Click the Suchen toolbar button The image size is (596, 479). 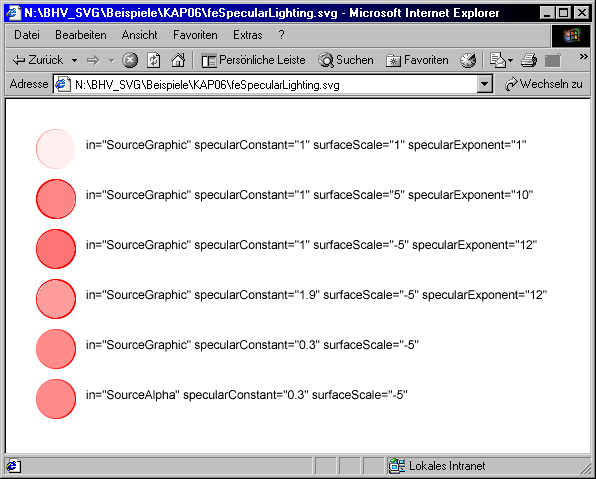click(346, 60)
